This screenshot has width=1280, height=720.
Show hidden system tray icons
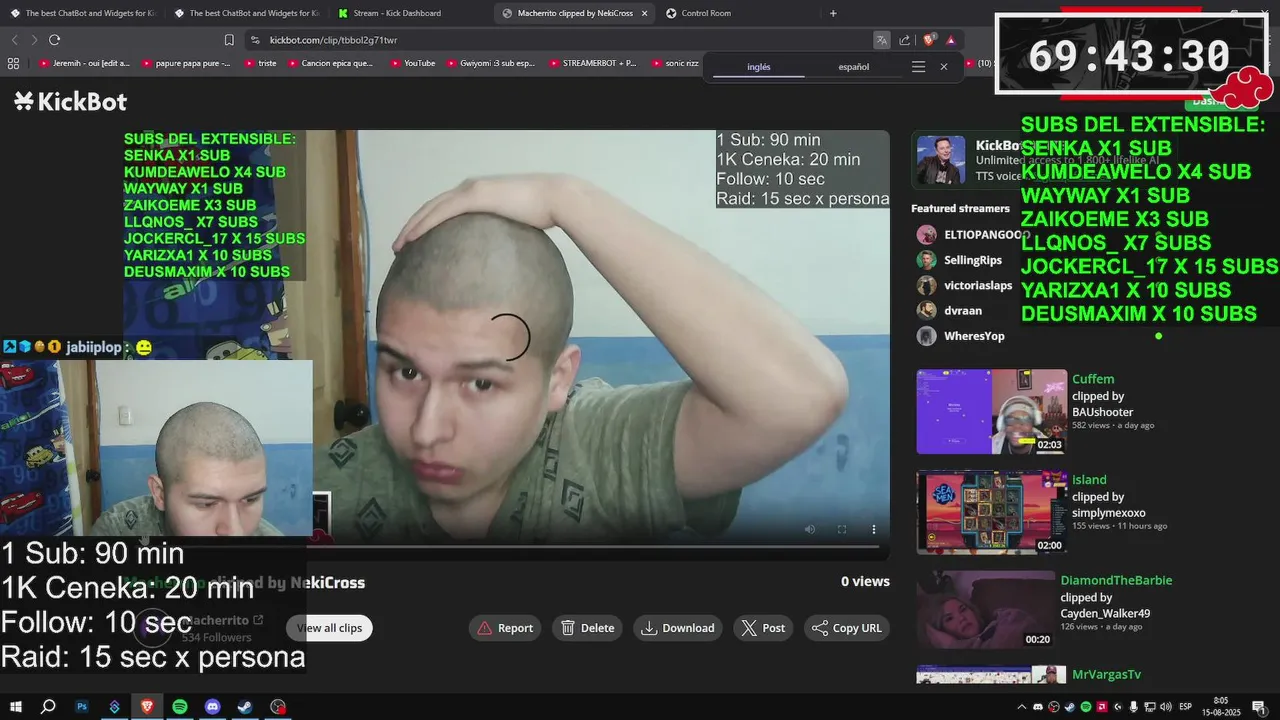[x=1023, y=707]
